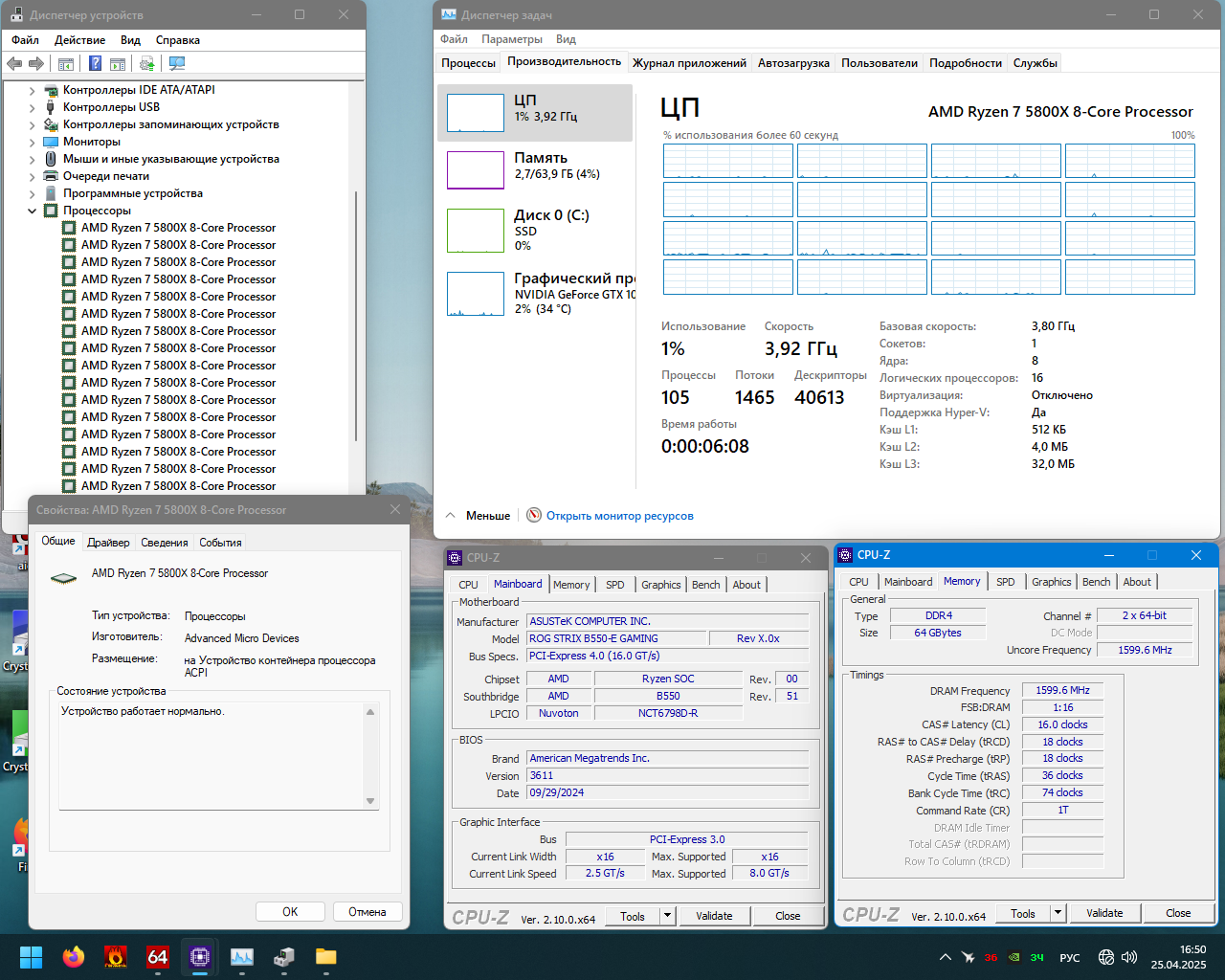Open Help via the blue question mark icon
Screen dimensions: 1225x980
(x=95, y=63)
